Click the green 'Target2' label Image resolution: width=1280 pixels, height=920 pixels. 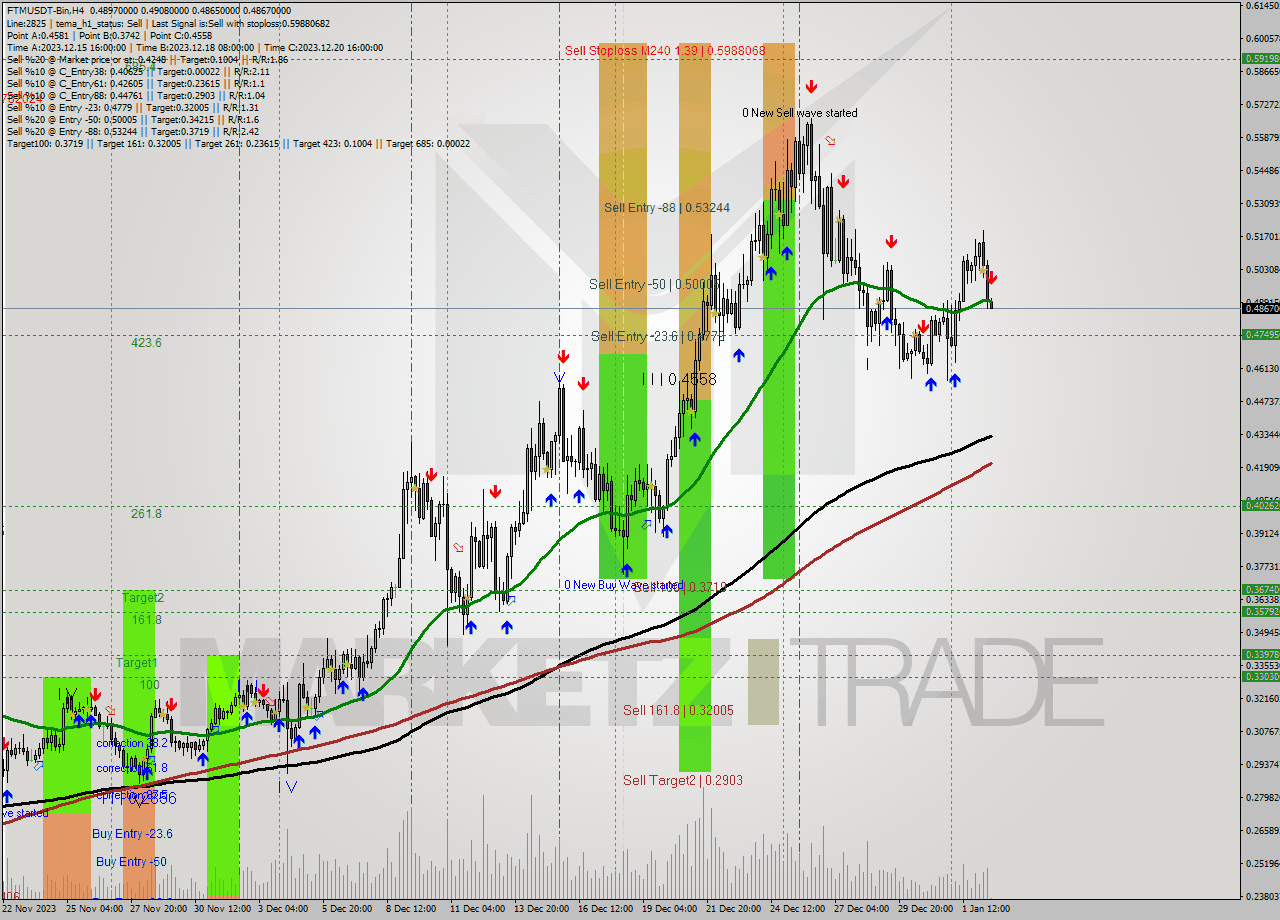[x=143, y=598]
